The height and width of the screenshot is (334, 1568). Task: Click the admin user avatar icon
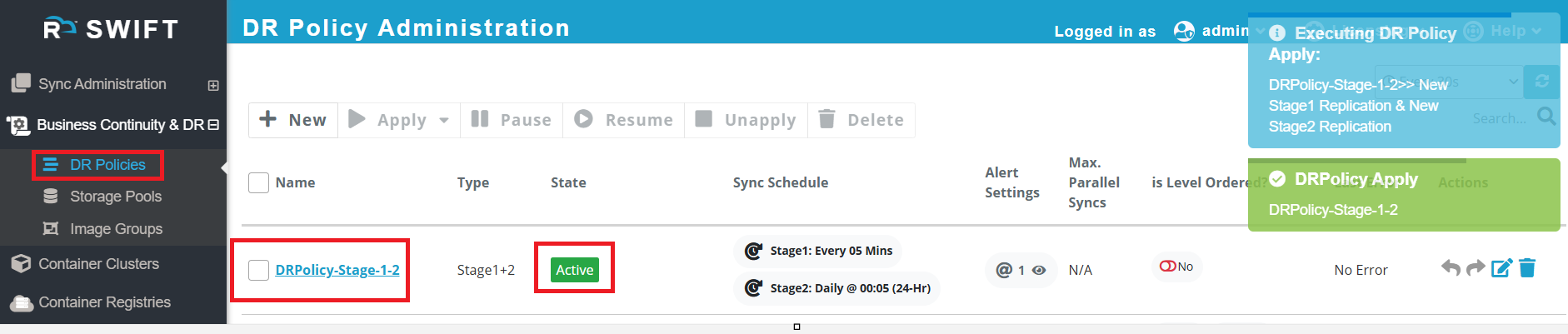1184,31
